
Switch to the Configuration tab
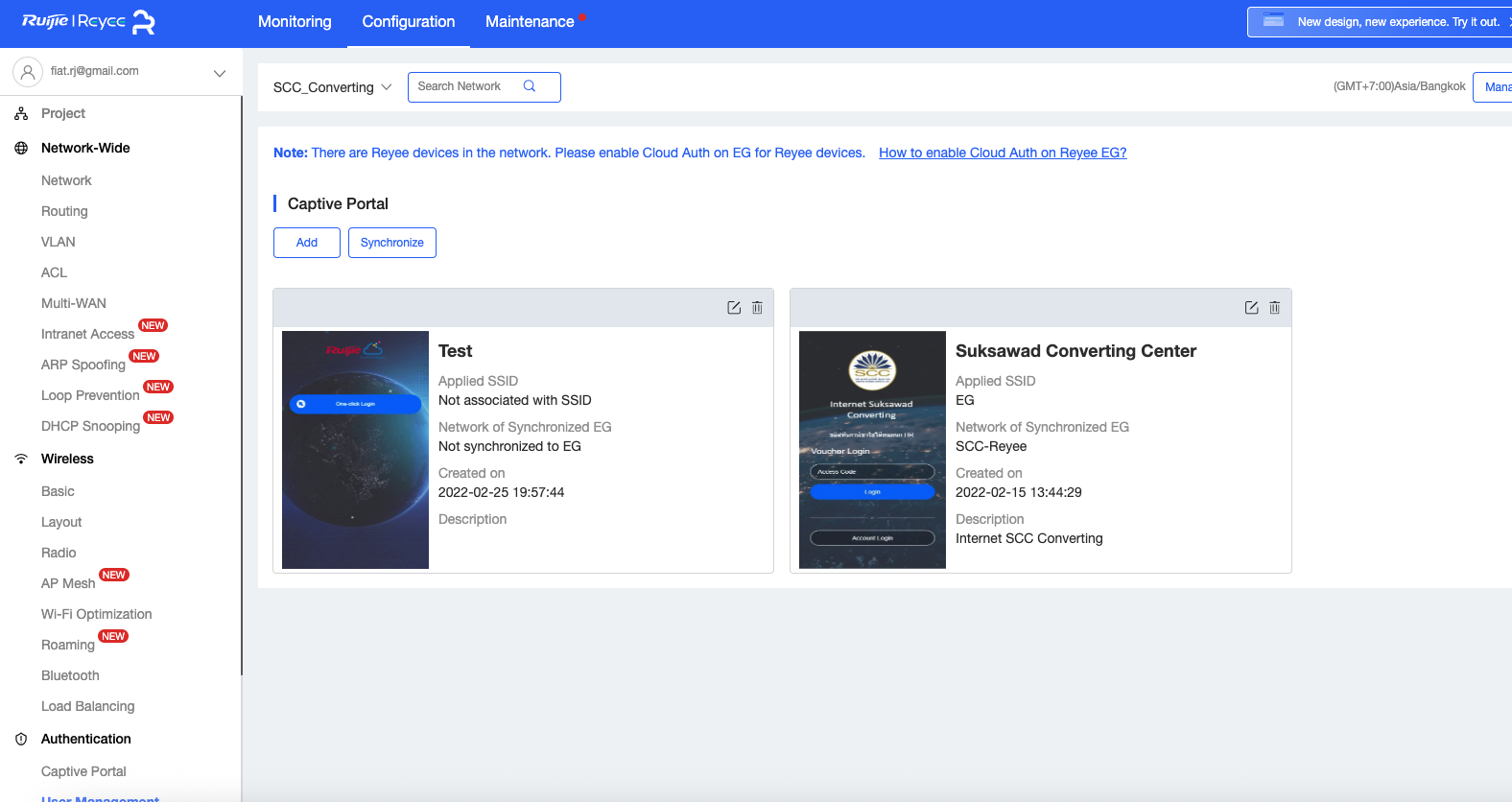pyautogui.click(x=409, y=22)
